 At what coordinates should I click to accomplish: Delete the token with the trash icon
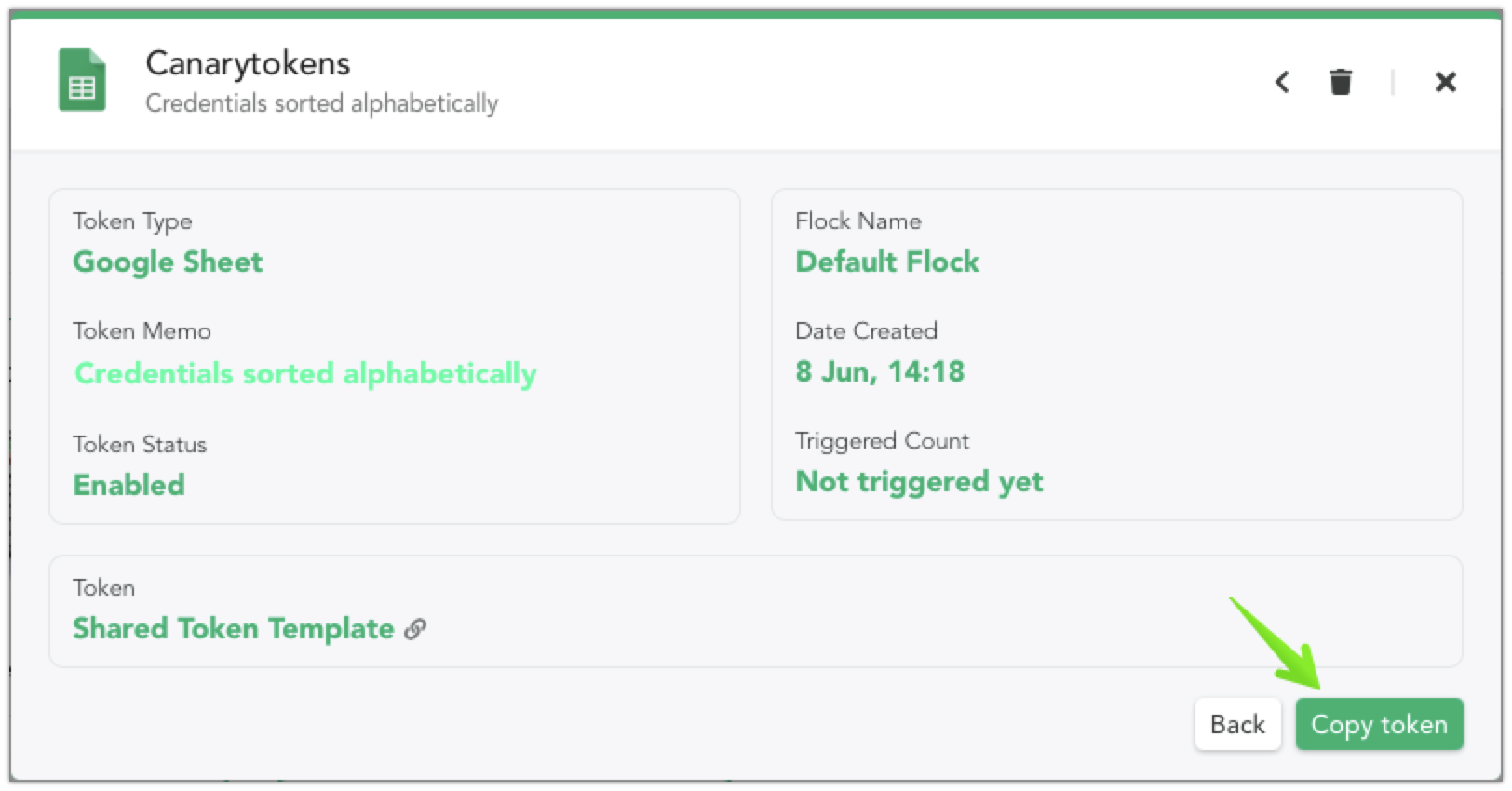[x=1341, y=82]
